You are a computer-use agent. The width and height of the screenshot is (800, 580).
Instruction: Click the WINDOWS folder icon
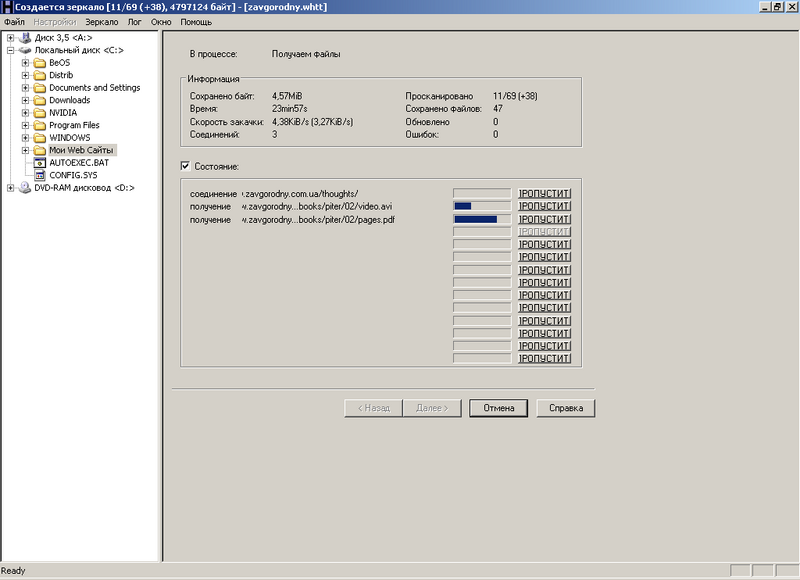pos(40,138)
